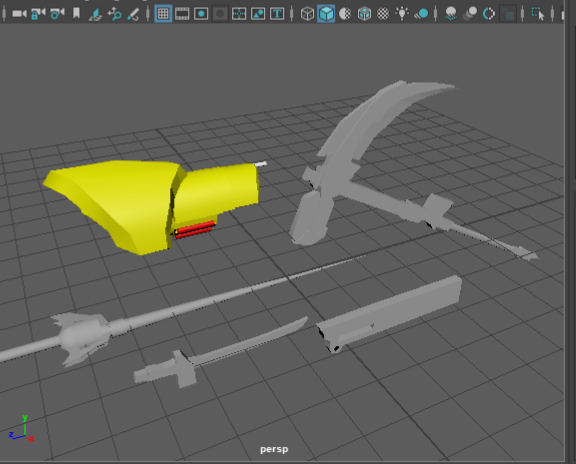Select Smooth Shade All cube icon

(326, 14)
